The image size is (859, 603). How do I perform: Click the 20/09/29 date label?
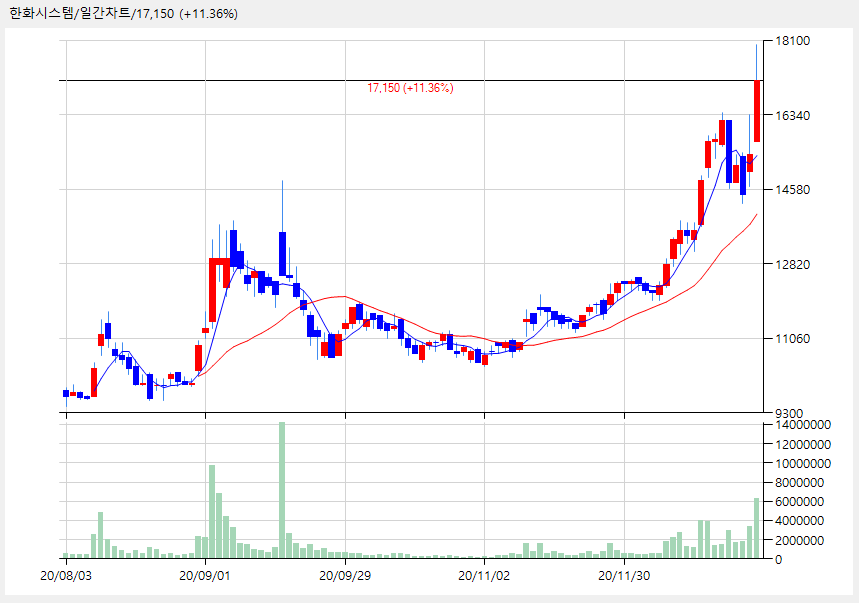coord(345,576)
